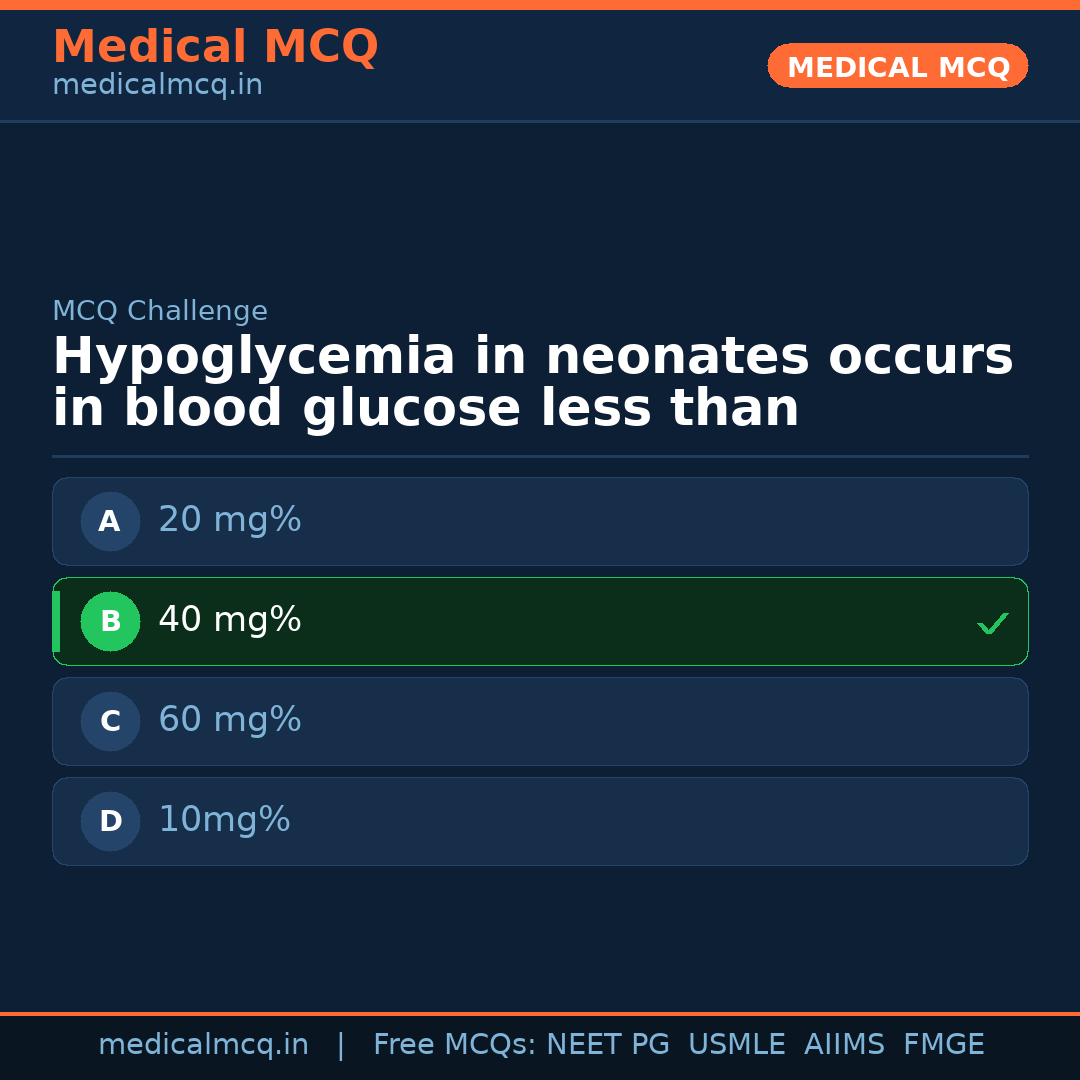
Task: Choose the 60 mg% answer text
Action: [x=229, y=720]
